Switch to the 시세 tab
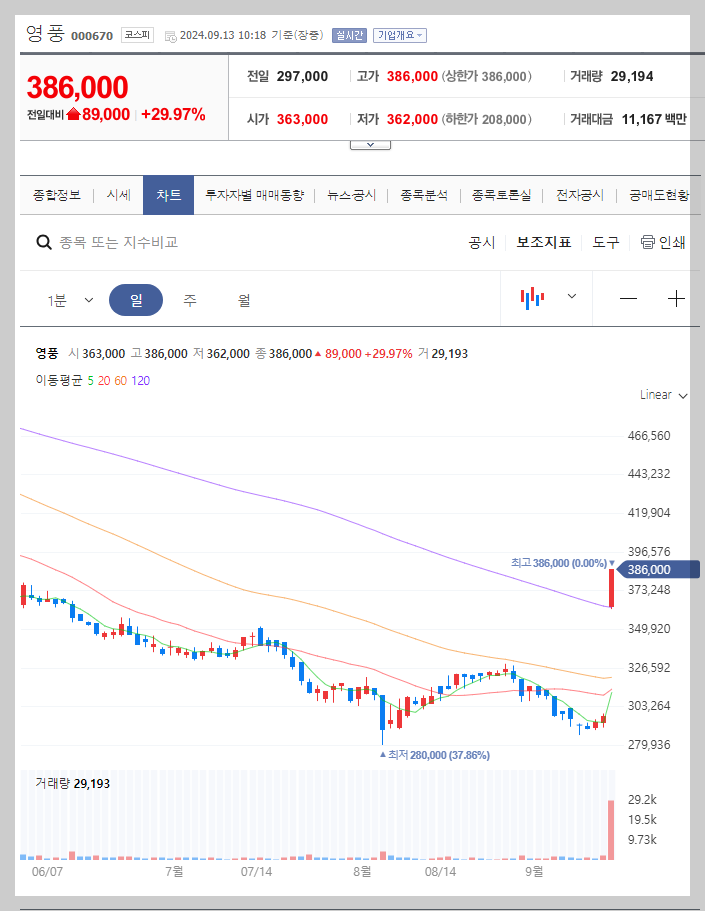Viewport: 705px width, 911px height. [x=119, y=195]
